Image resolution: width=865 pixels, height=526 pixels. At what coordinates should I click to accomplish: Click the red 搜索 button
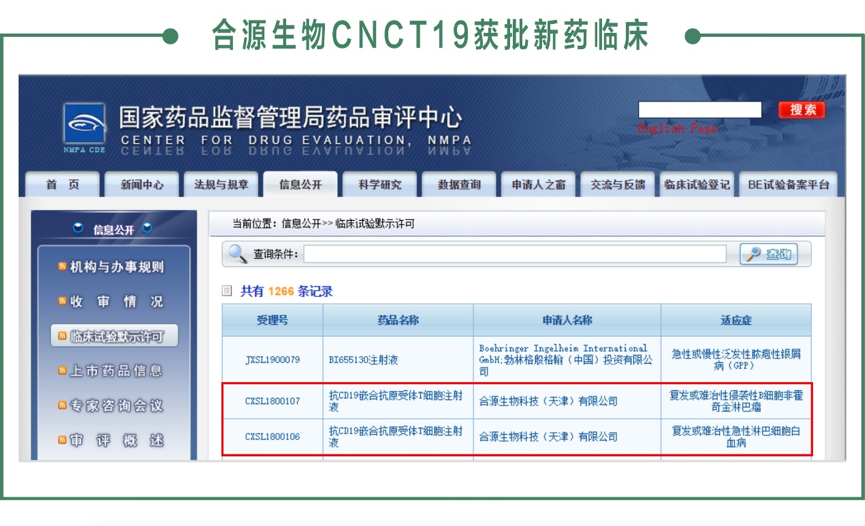point(802,110)
